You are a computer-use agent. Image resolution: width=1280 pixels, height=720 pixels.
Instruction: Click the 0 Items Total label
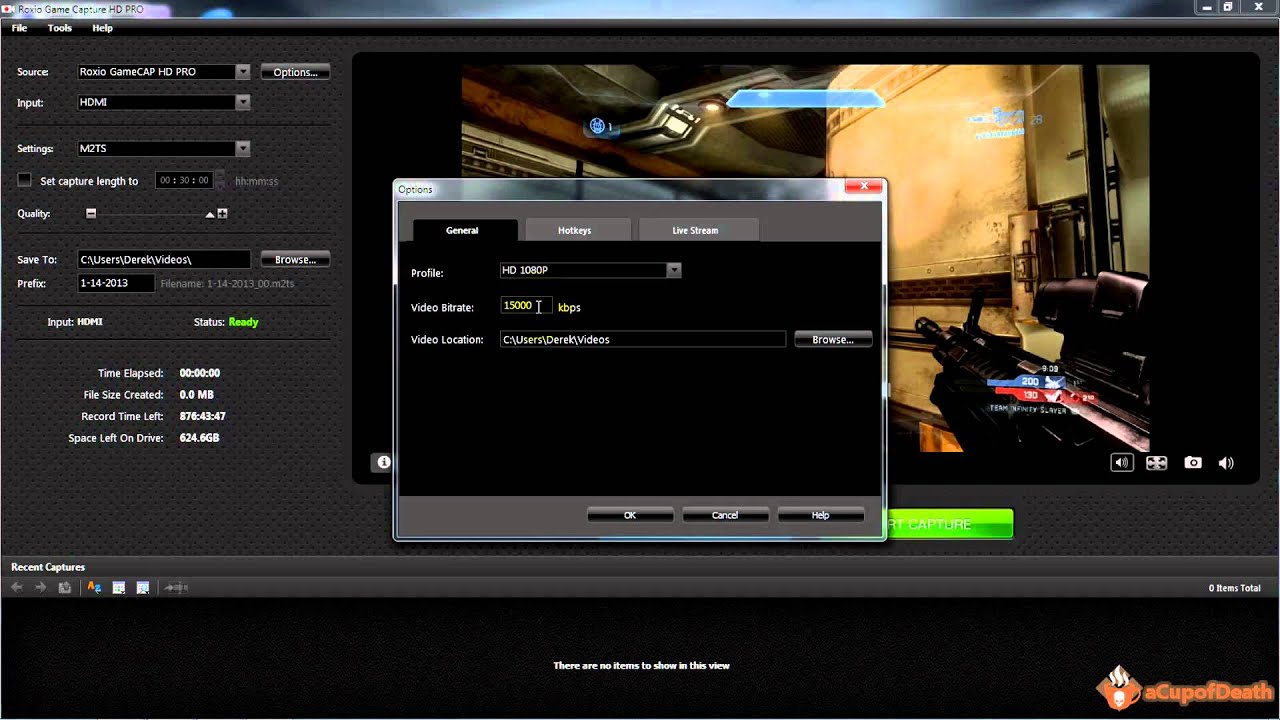(x=1235, y=588)
